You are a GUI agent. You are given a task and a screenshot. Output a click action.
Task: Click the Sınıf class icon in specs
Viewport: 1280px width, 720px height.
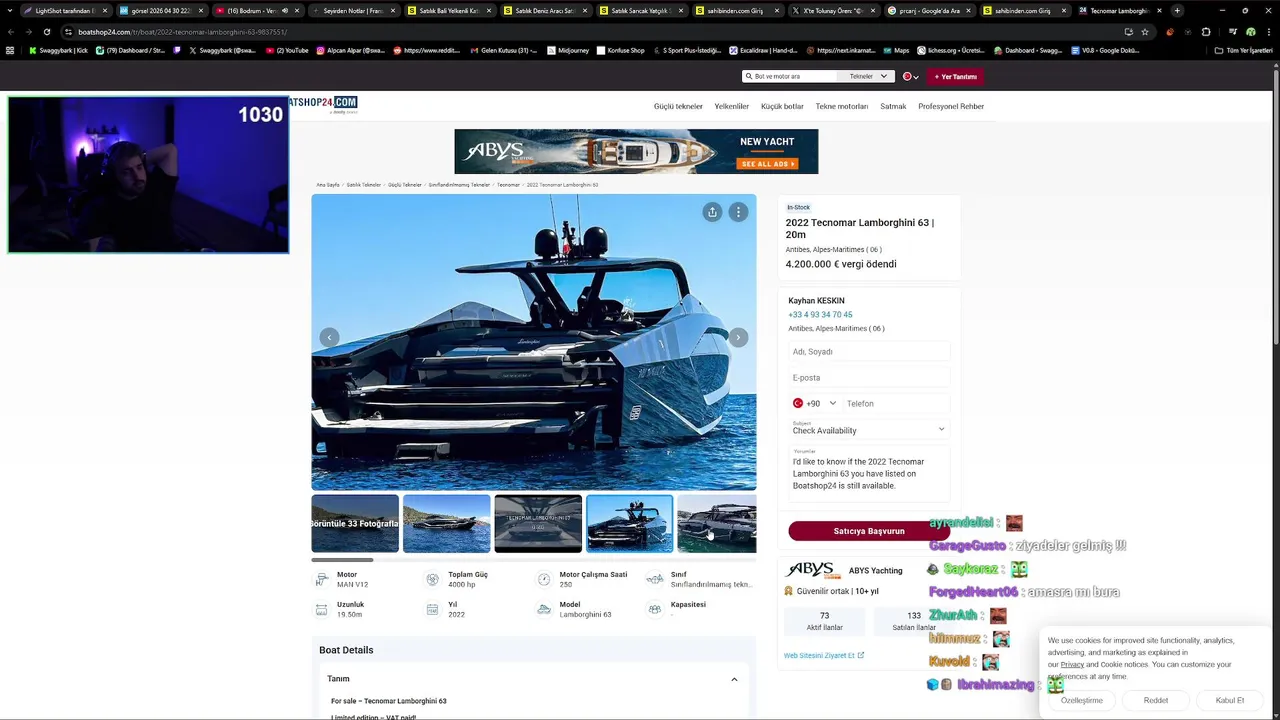coord(654,579)
